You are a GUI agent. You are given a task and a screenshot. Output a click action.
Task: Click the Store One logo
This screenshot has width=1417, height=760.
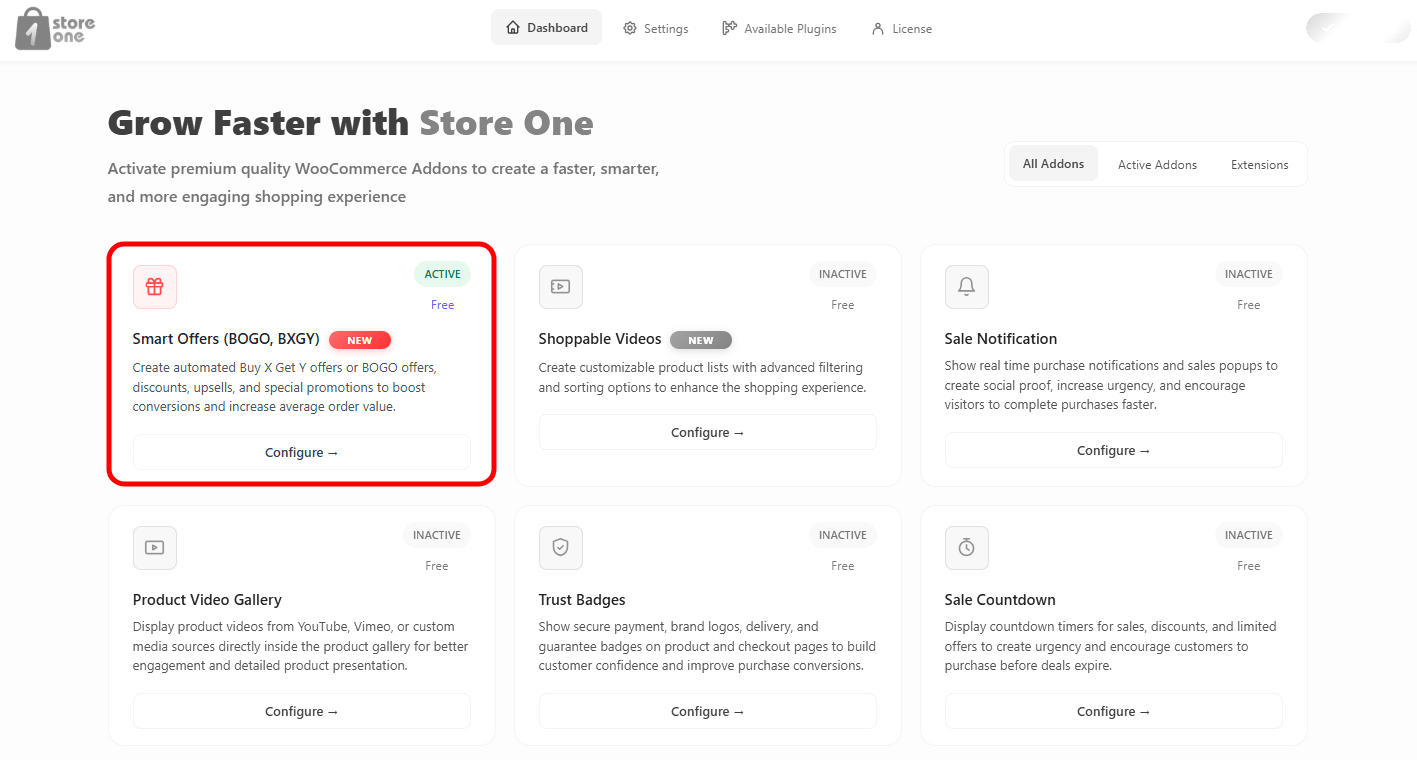[x=55, y=28]
